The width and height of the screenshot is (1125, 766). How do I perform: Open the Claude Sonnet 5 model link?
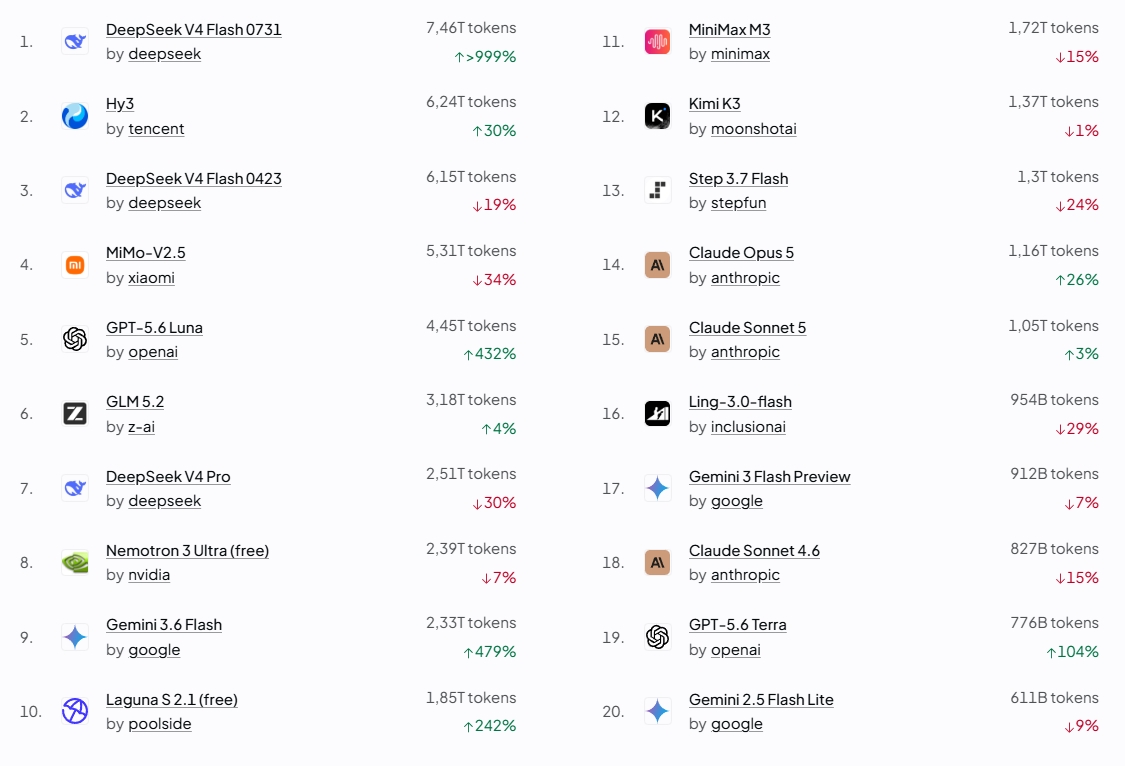747,328
